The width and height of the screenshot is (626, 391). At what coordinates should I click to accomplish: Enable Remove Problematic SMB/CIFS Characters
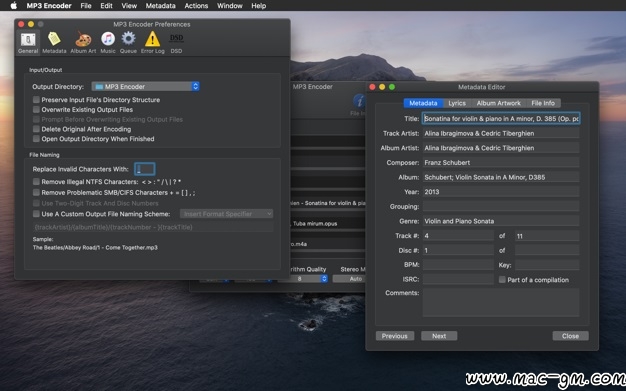click(x=36, y=193)
